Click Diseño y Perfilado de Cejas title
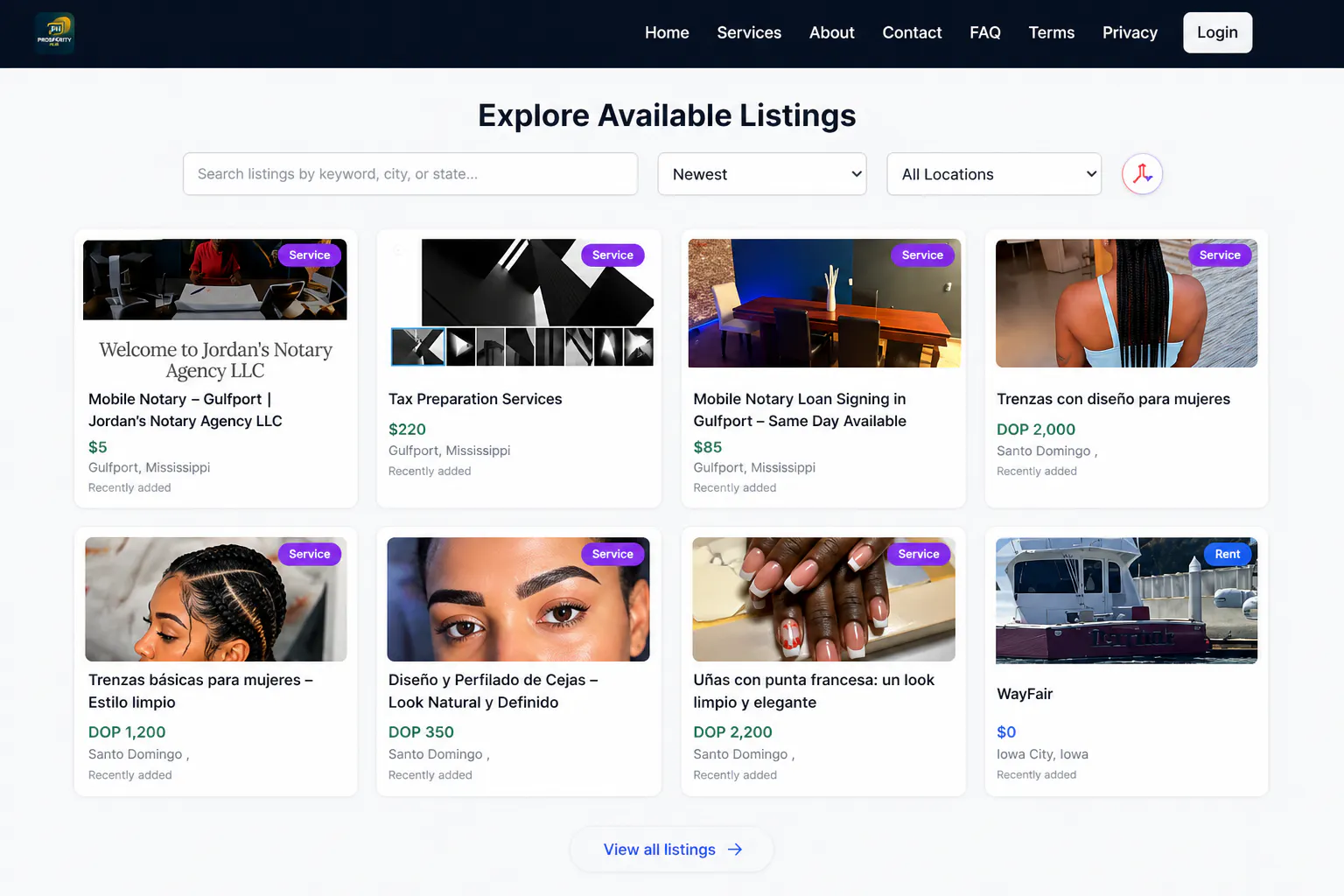Screen dimensions: 1344x896 [x=493, y=691]
